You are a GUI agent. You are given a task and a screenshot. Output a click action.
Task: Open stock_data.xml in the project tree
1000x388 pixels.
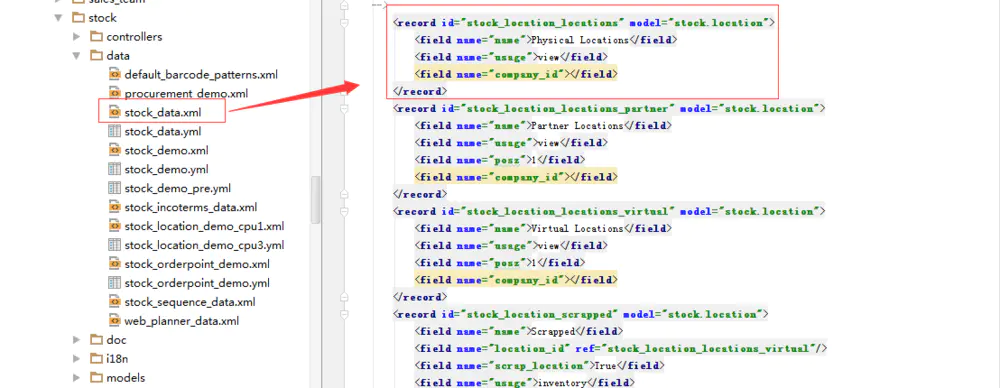click(x=163, y=112)
